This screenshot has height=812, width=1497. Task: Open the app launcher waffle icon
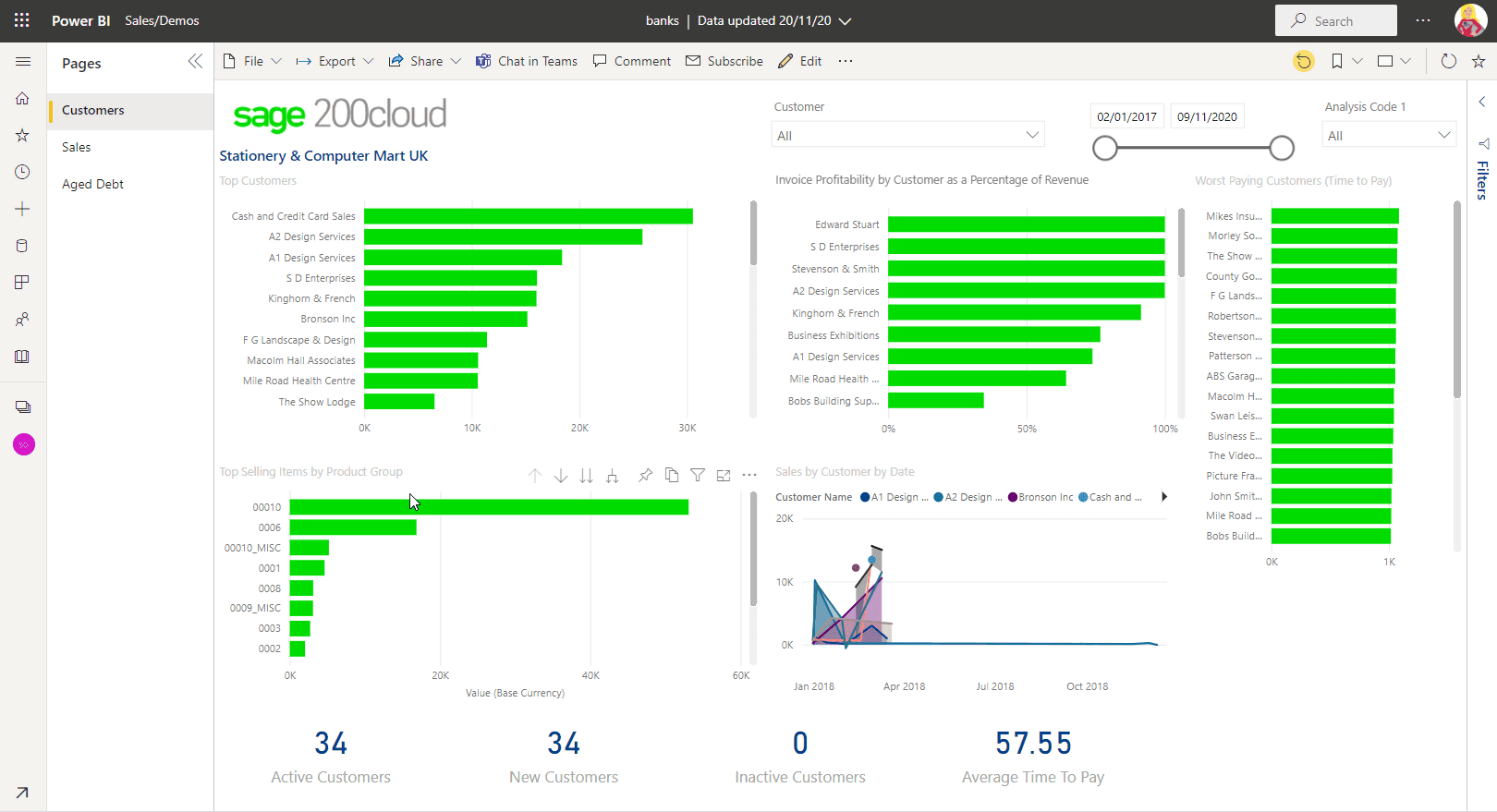point(22,20)
